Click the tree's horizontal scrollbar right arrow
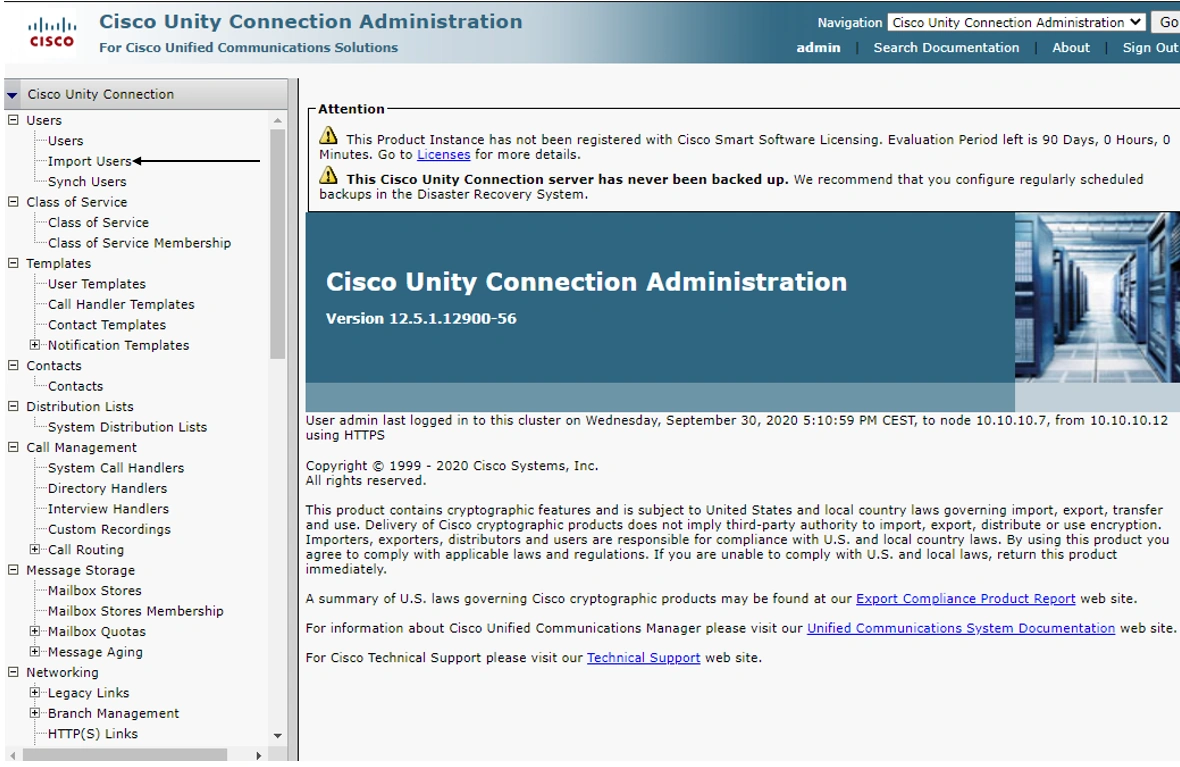The image size is (1180, 767). [x=259, y=755]
